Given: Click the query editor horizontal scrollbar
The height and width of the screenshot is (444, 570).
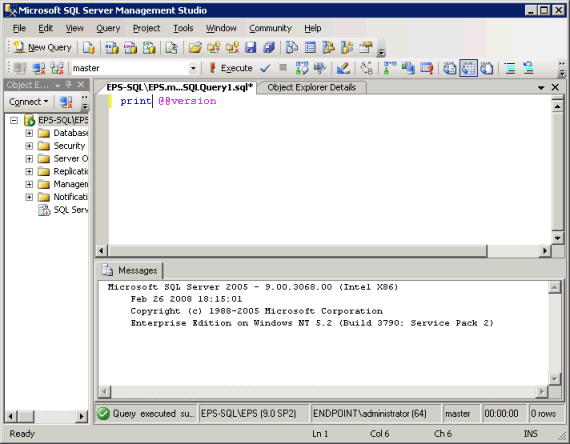Looking at the screenshot, I should click(297, 251).
